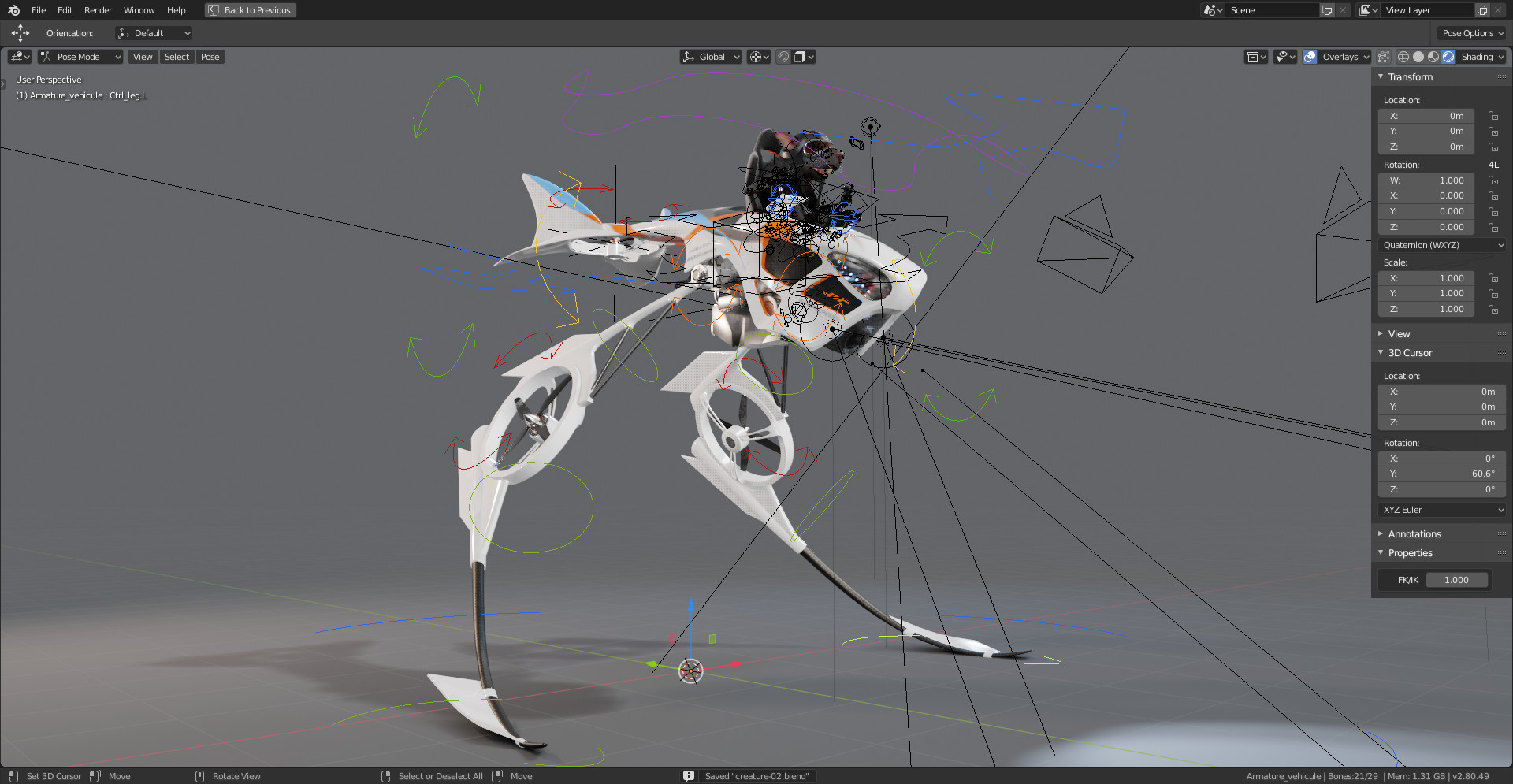Switch to solid shading
Image resolution: width=1513 pixels, height=784 pixels.
point(1418,57)
